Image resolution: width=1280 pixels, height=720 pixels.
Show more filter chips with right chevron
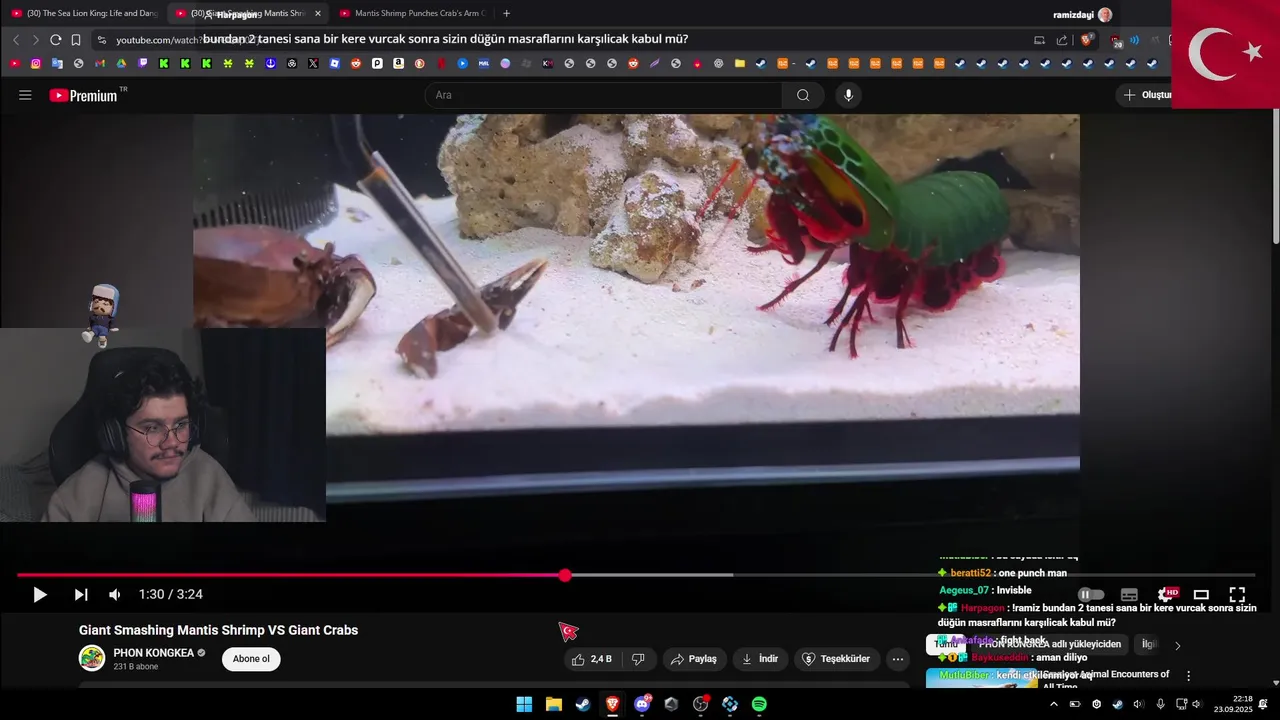(1177, 646)
